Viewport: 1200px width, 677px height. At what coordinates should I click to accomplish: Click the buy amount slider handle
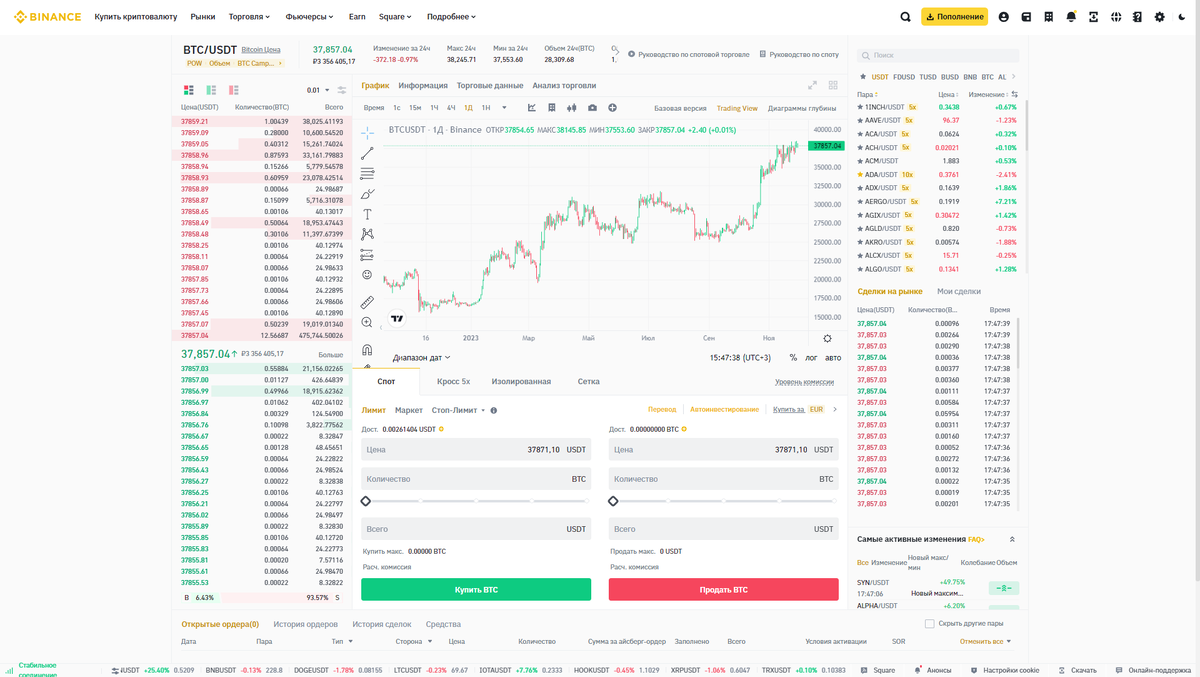click(366, 501)
